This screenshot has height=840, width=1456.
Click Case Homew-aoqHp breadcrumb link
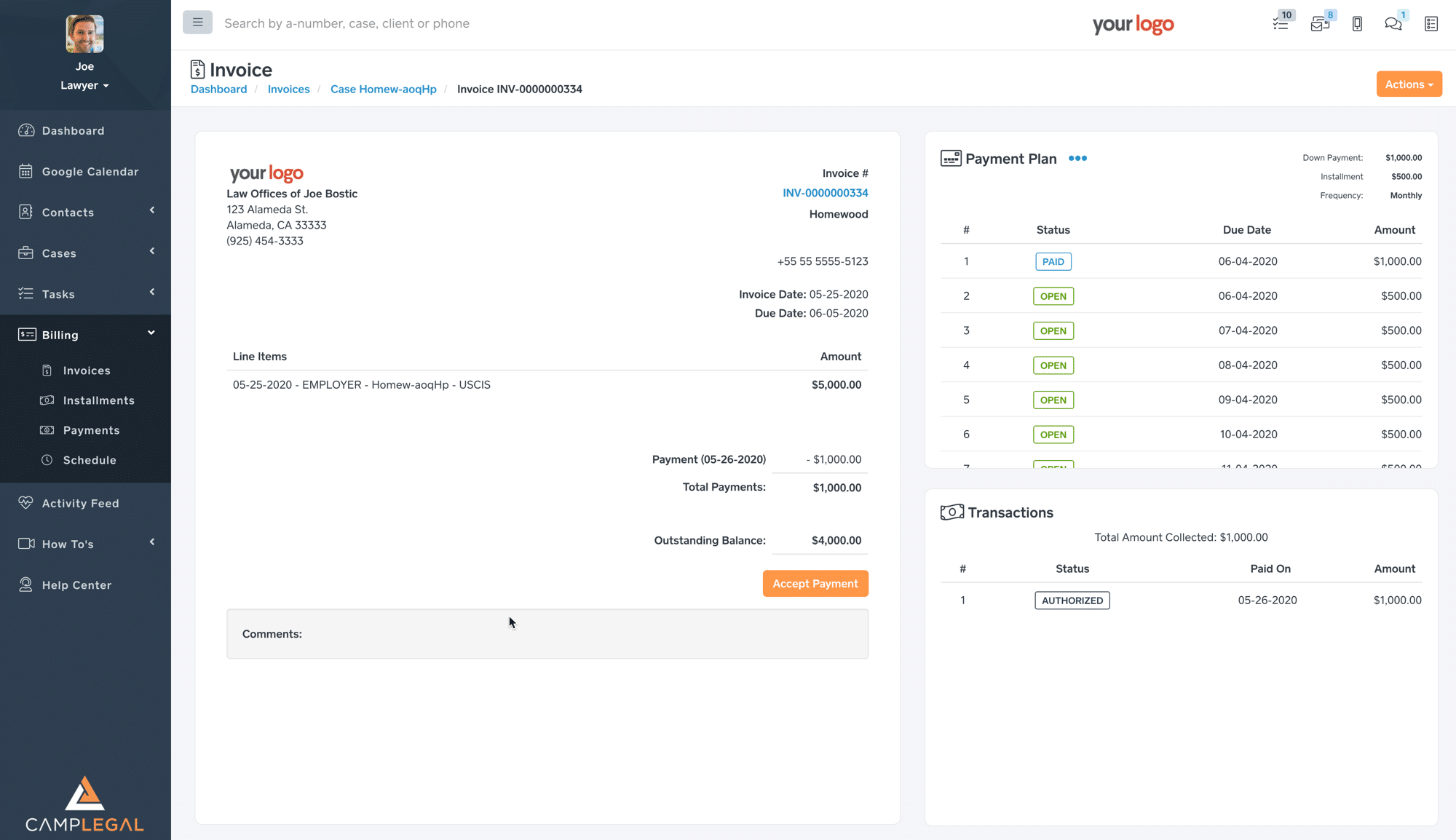(x=383, y=89)
